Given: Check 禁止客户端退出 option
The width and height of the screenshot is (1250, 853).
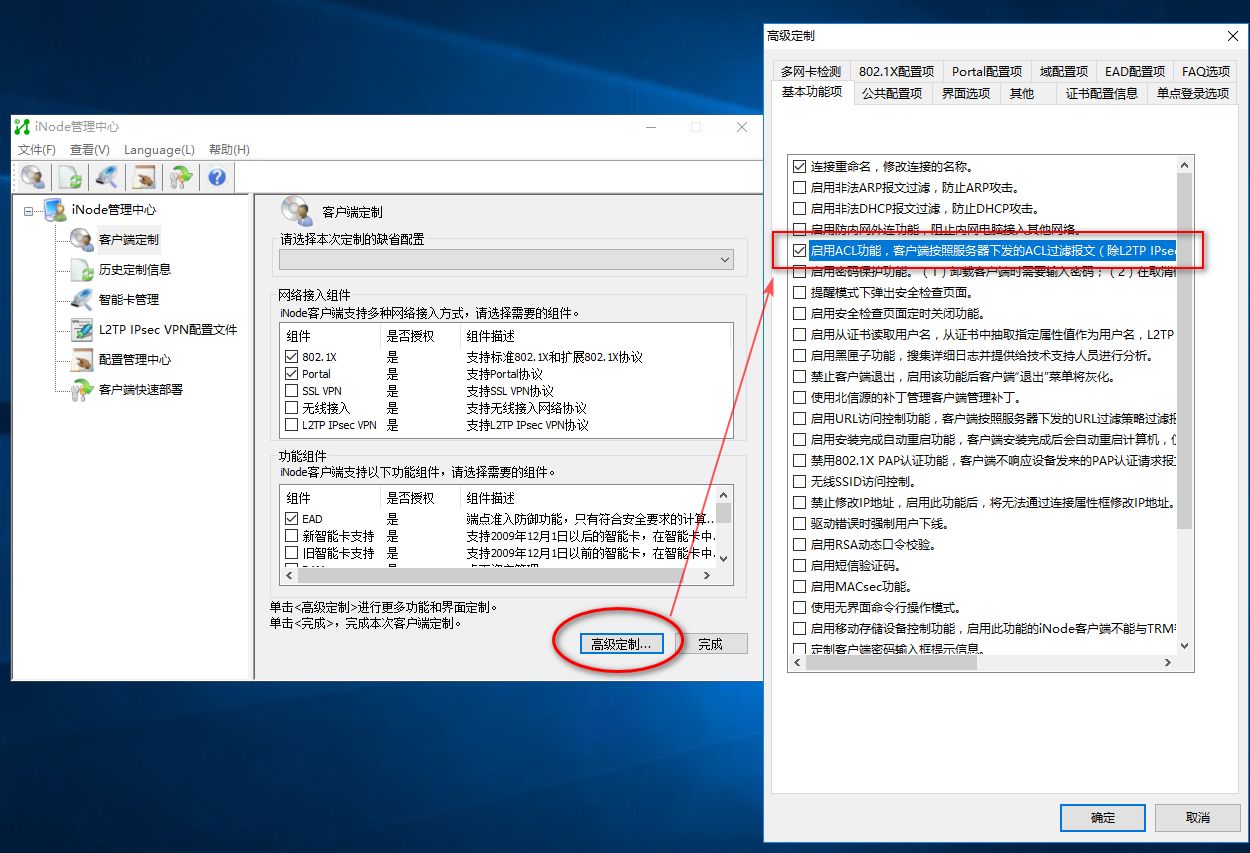Looking at the screenshot, I should coord(799,377).
